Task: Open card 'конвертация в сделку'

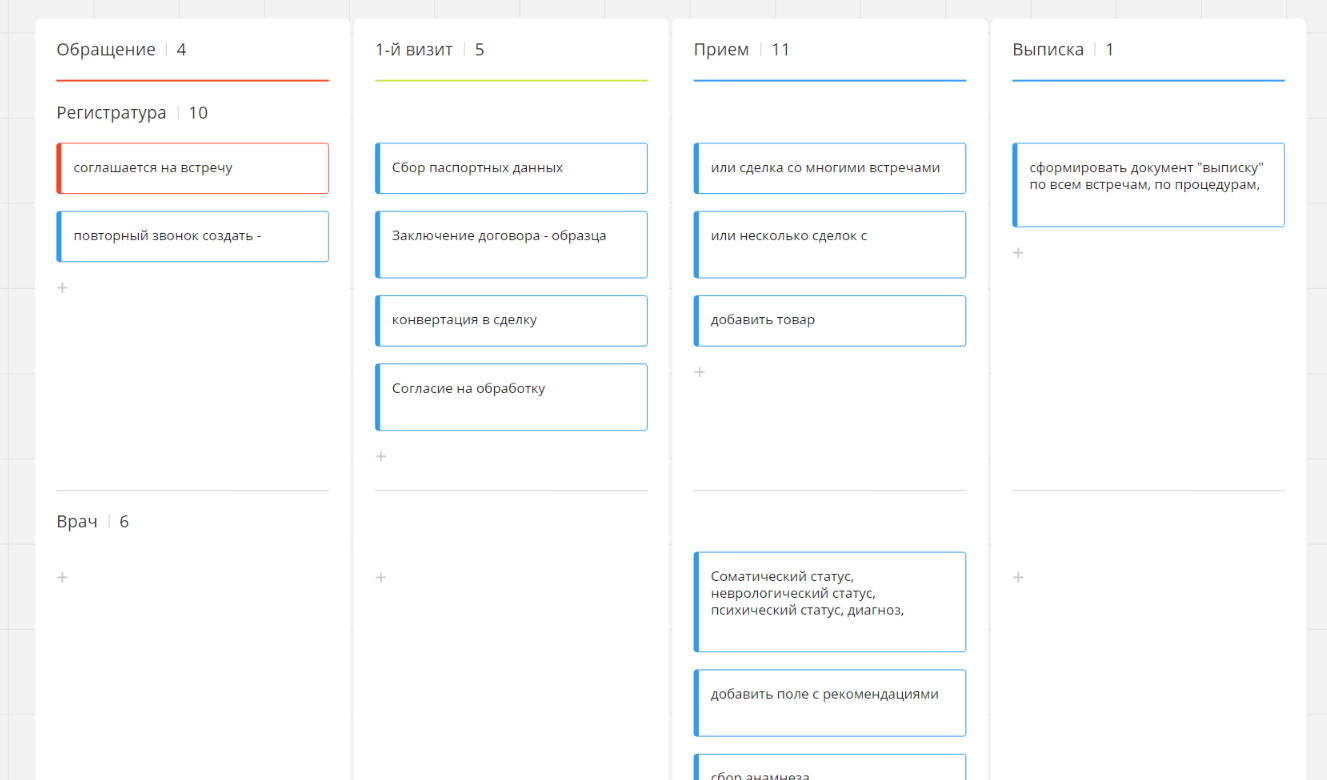Action: (x=511, y=320)
